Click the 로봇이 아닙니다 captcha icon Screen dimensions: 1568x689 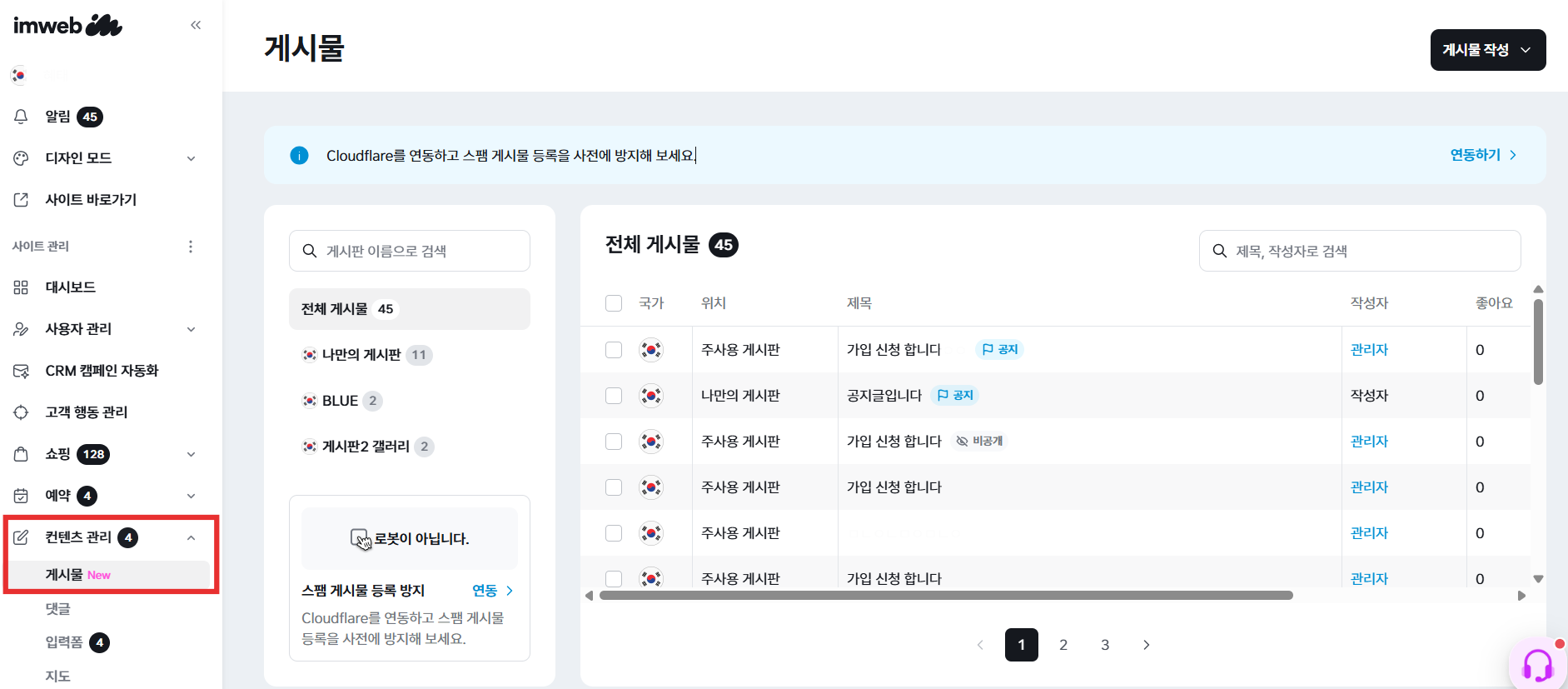click(361, 540)
